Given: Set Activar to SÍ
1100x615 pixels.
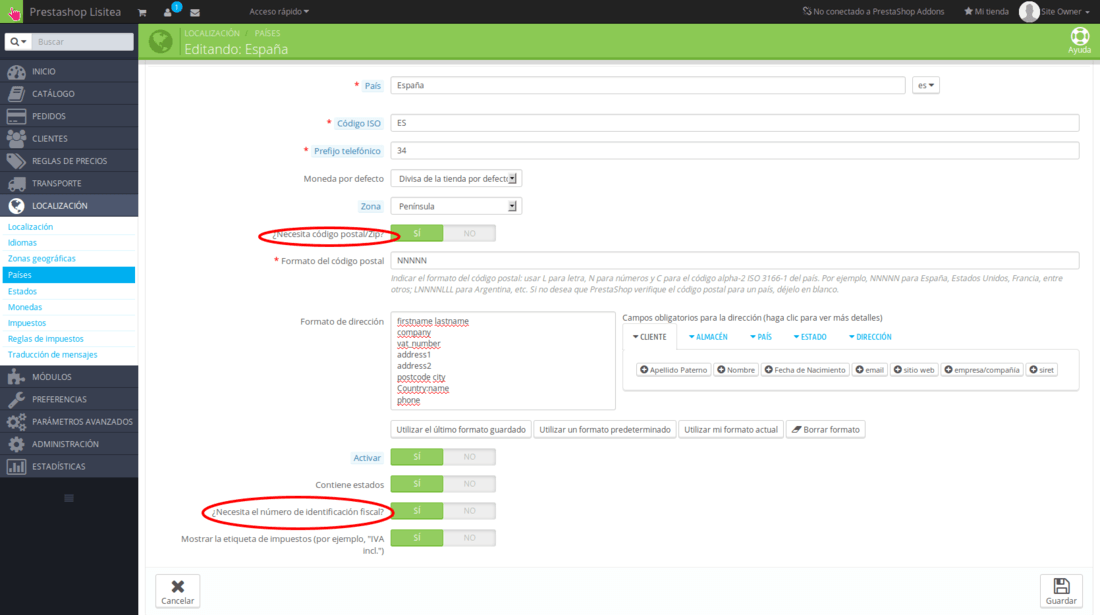Looking at the screenshot, I should [417, 457].
